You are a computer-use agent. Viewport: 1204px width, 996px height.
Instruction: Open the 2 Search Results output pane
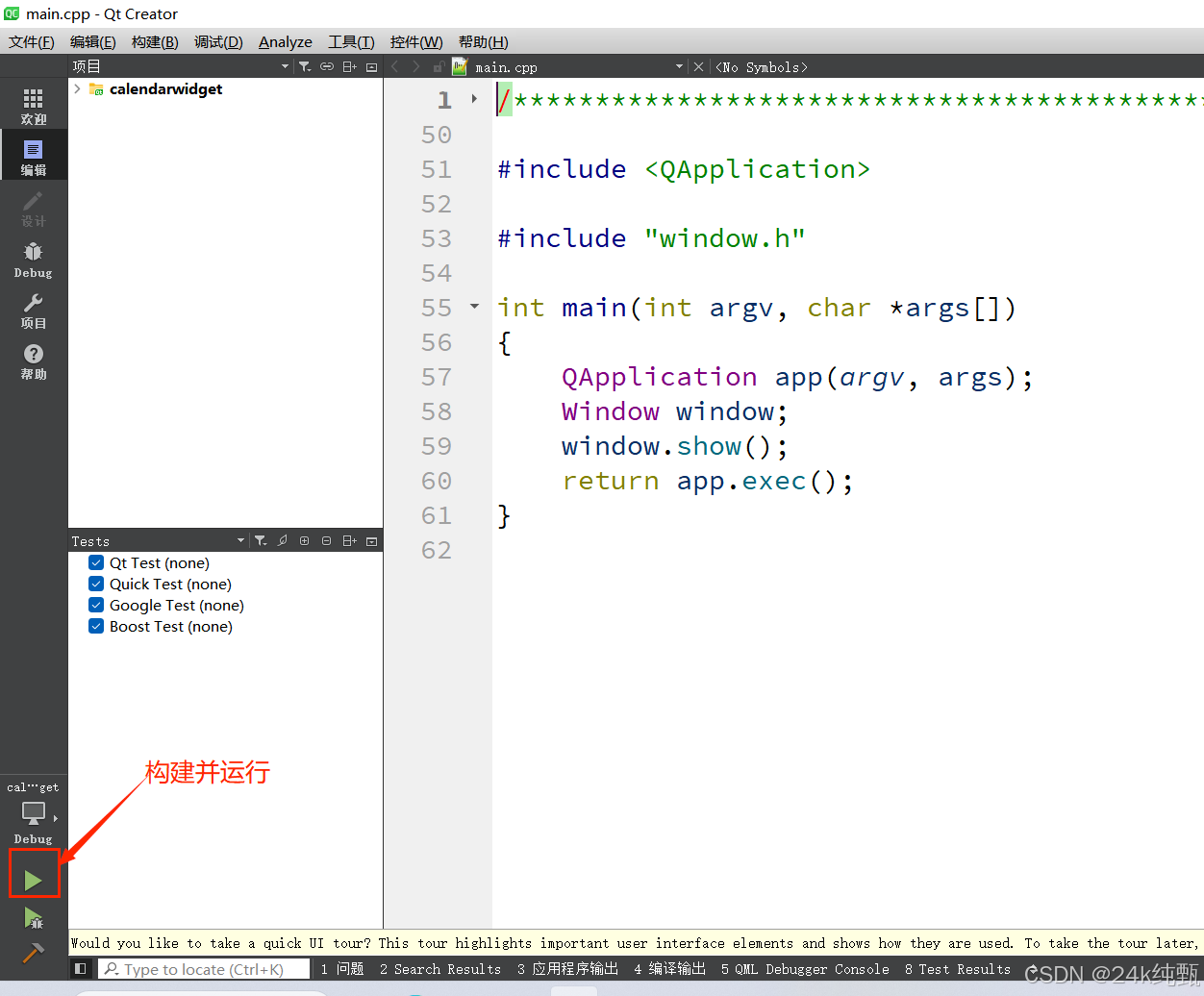pos(440,969)
